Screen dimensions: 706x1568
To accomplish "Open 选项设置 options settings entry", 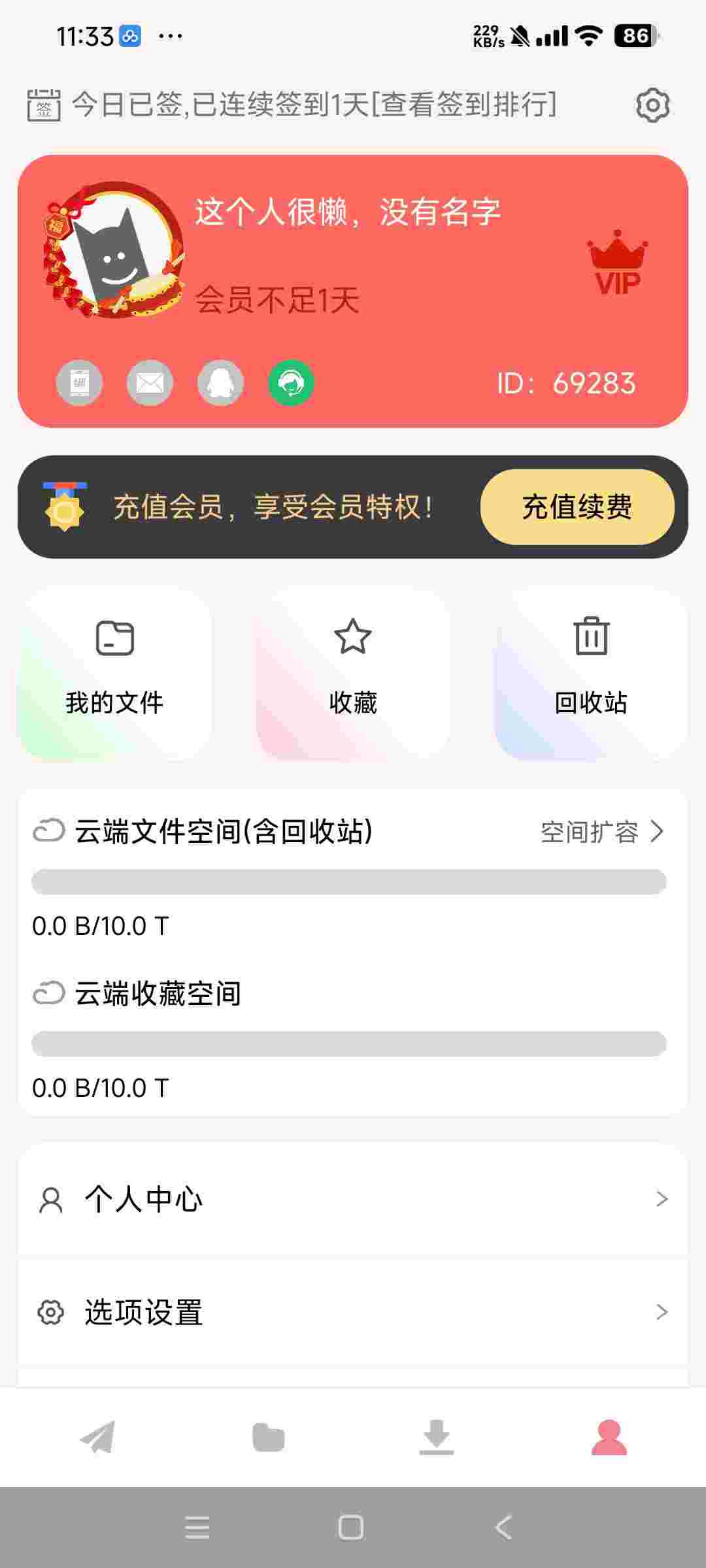I will click(x=353, y=1312).
